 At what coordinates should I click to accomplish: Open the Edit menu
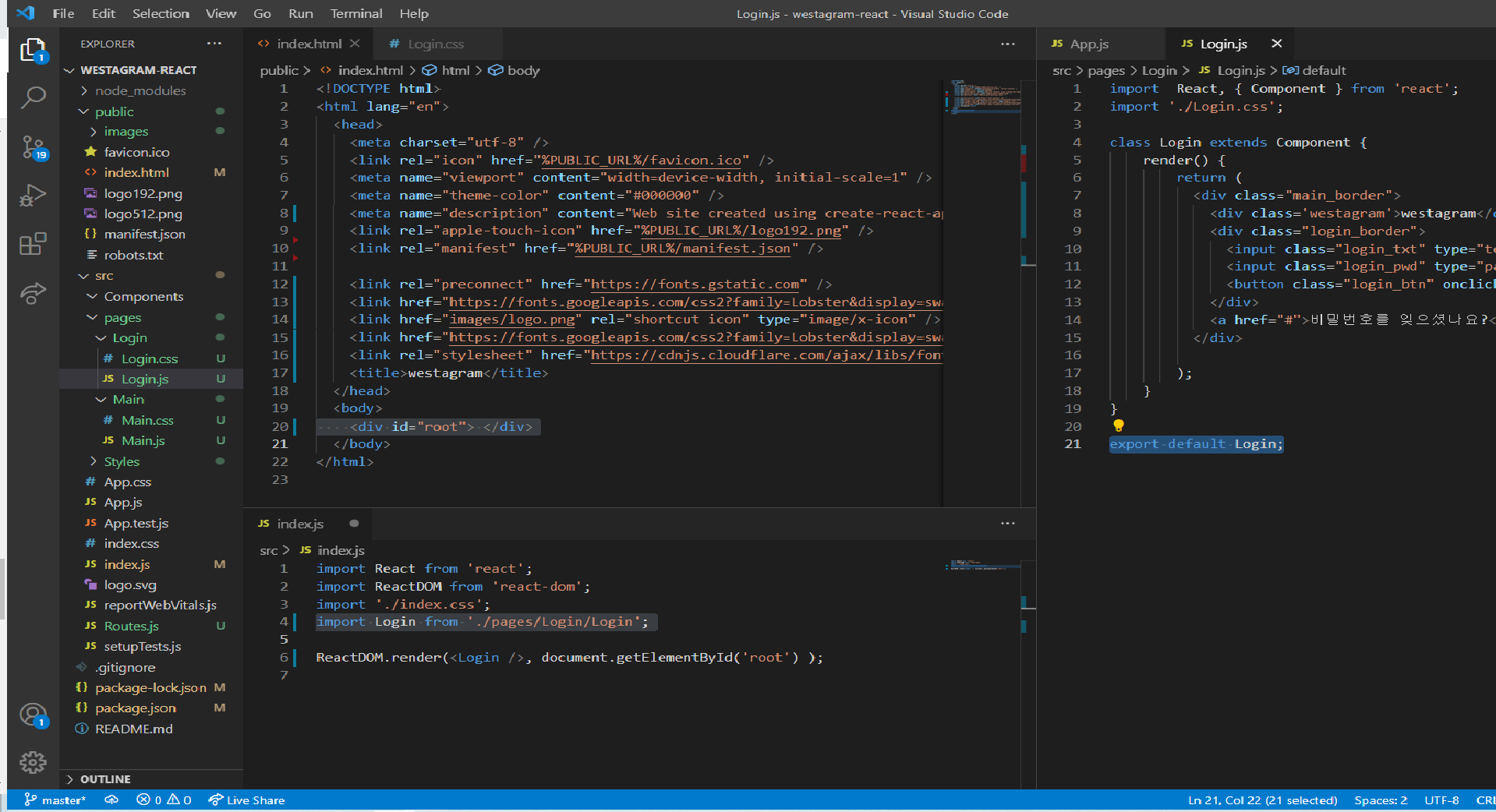coord(103,13)
